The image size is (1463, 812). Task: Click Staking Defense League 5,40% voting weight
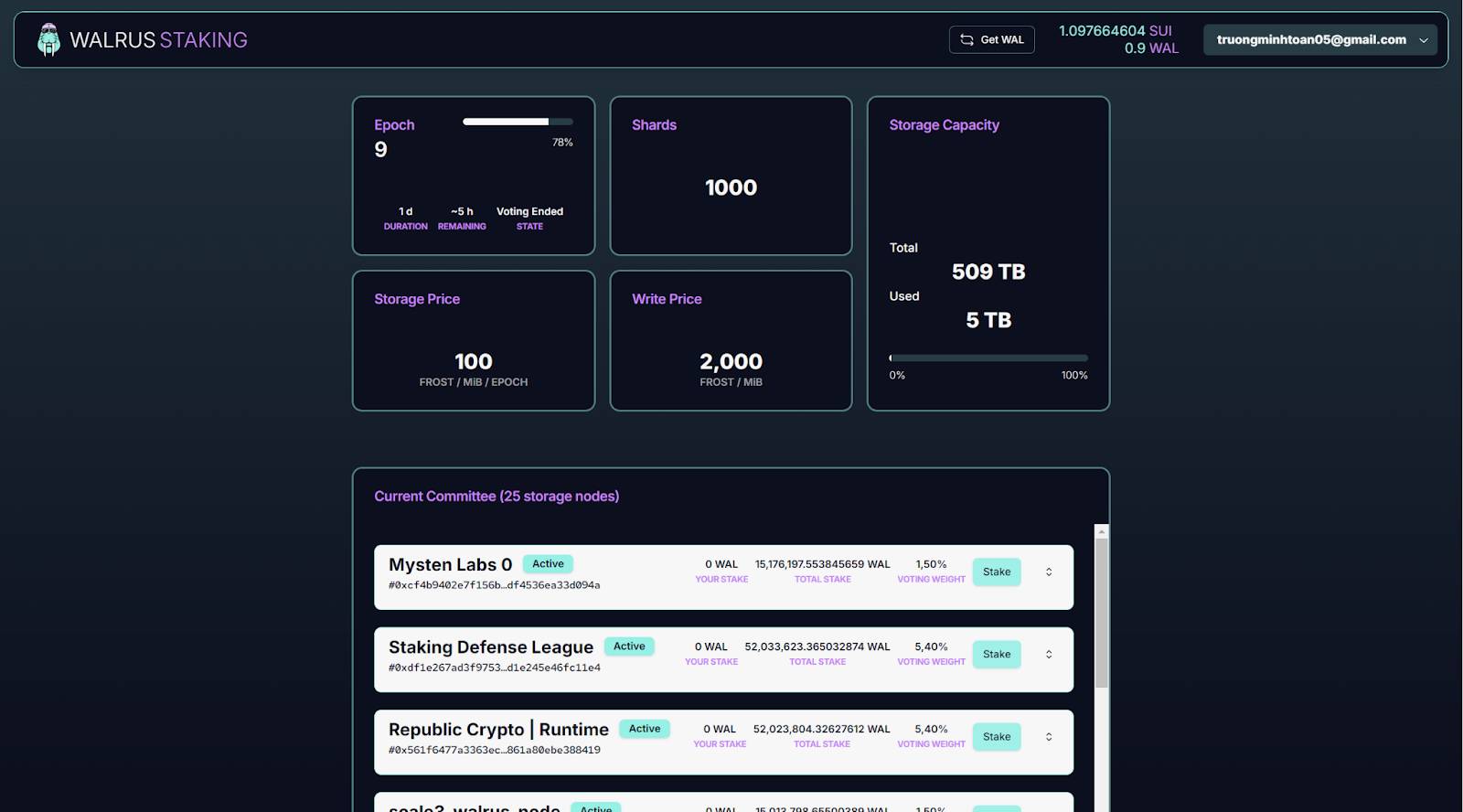click(x=931, y=646)
